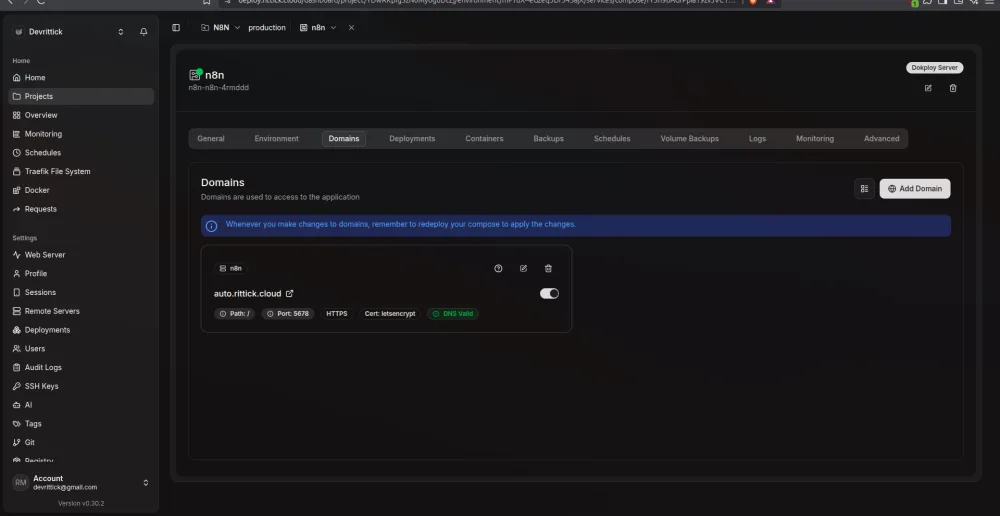Click the Path: / badge
This screenshot has height=516, width=1000.
pos(234,314)
